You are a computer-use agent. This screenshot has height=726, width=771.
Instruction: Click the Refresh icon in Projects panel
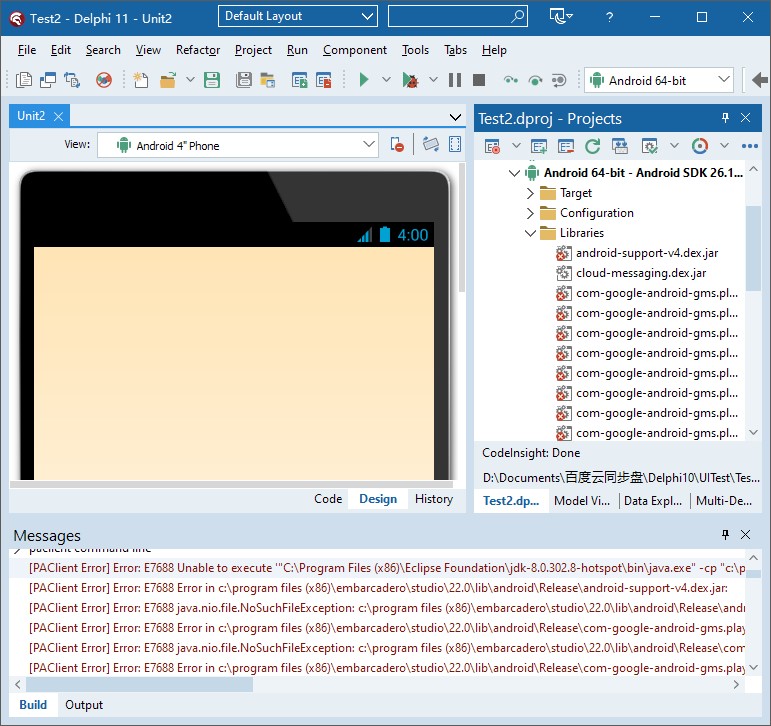coord(592,146)
